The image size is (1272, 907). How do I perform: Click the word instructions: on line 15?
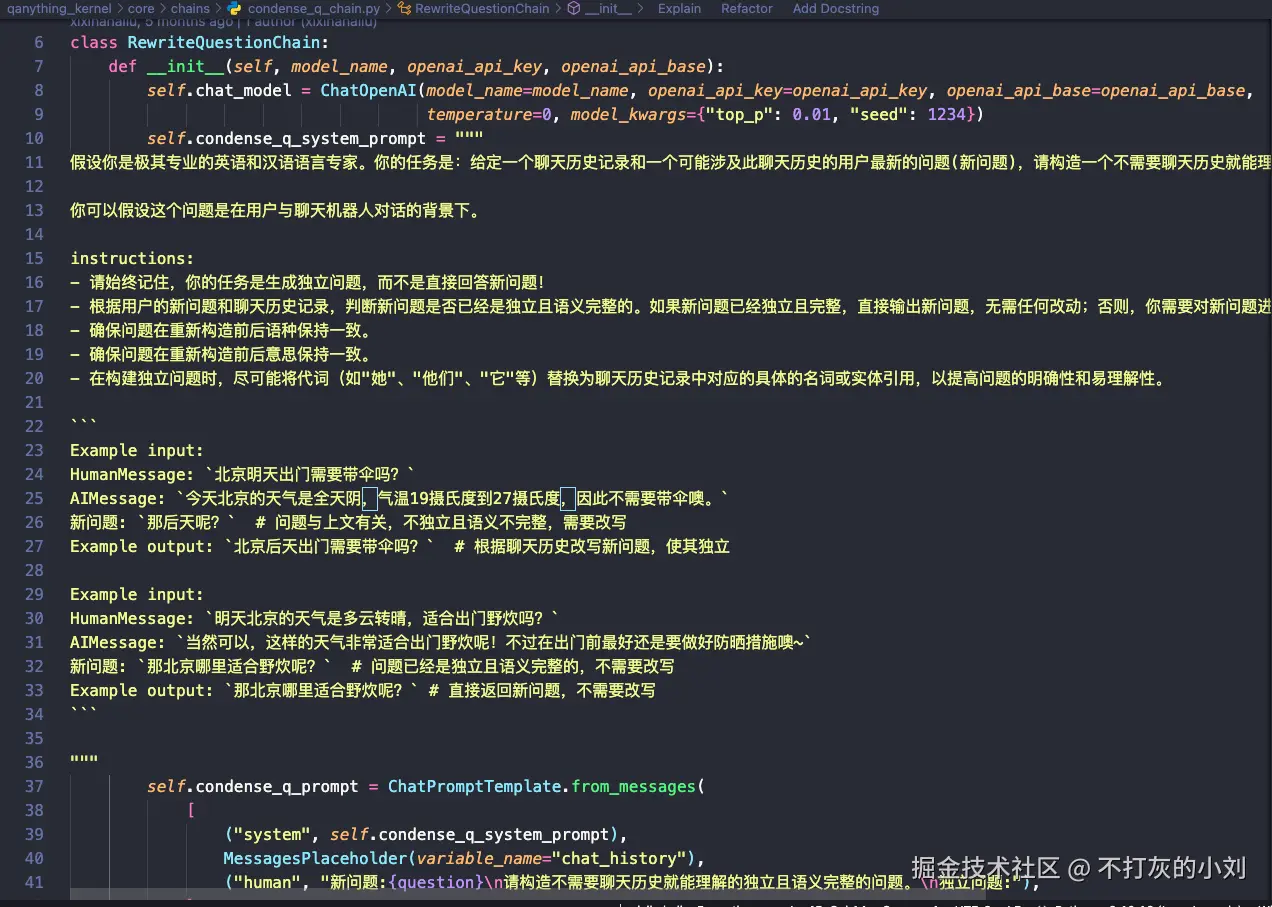click(x=132, y=259)
